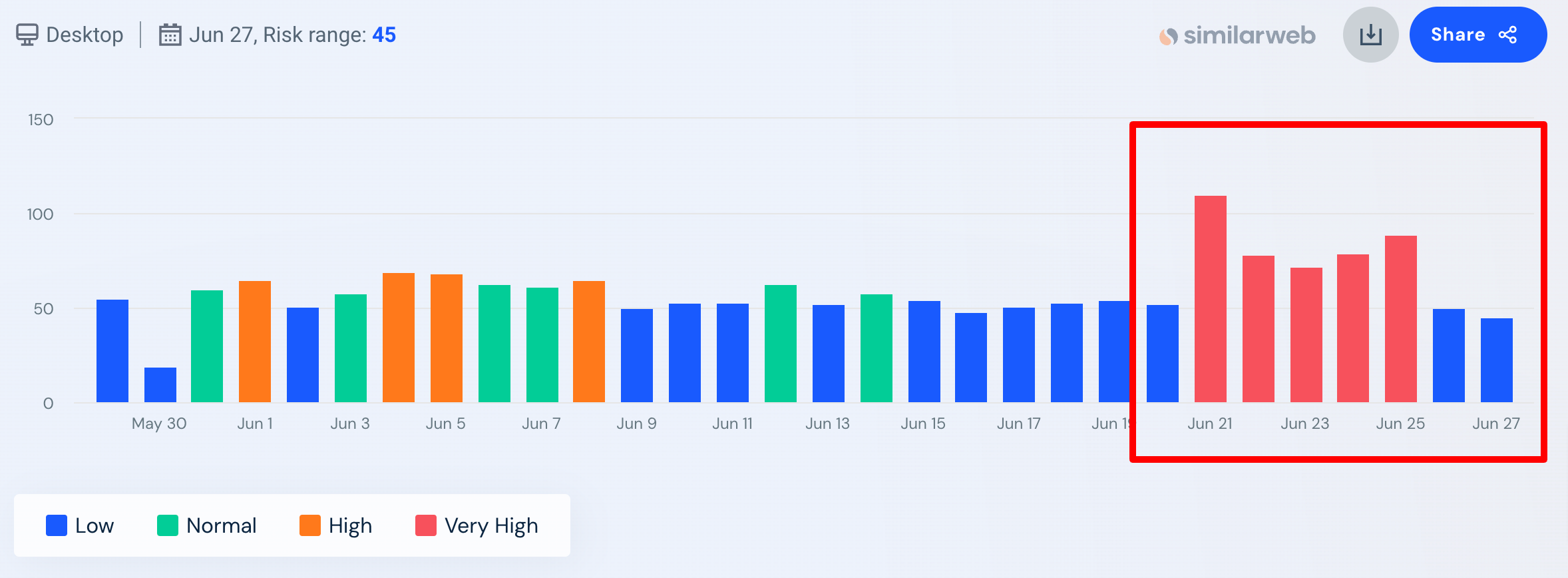Click the Similarweb logo
The width and height of the screenshot is (1568, 578).
1237,35
